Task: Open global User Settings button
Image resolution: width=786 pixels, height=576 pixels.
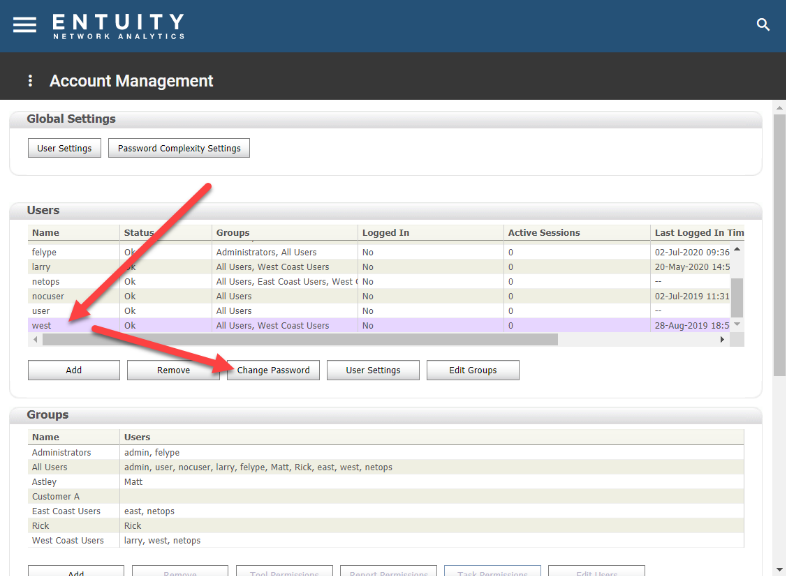Action: pos(64,148)
